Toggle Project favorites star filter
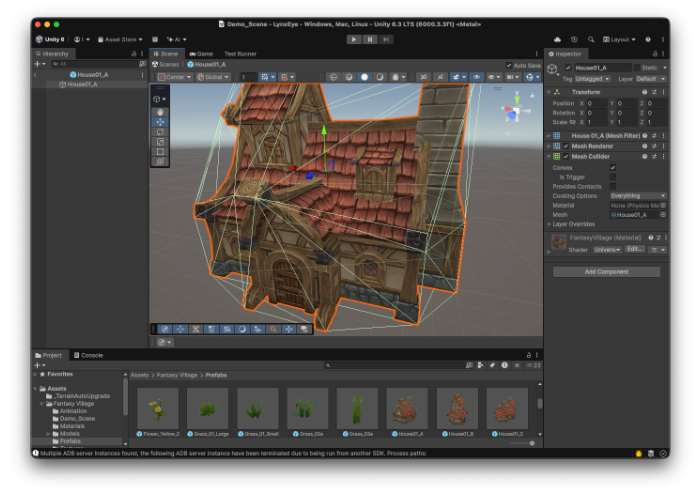Image resolution: width=696 pixels, height=493 pixels. [517, 365]
